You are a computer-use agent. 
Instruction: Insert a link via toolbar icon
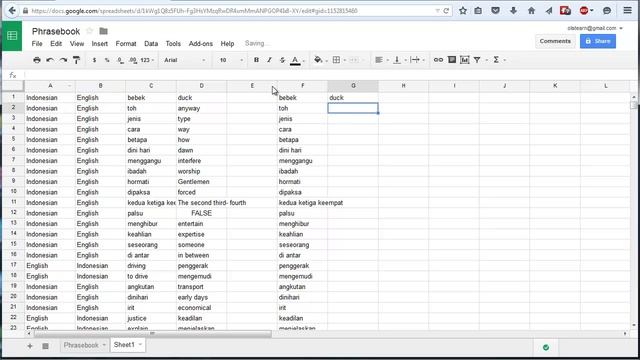tap(438, 60)
